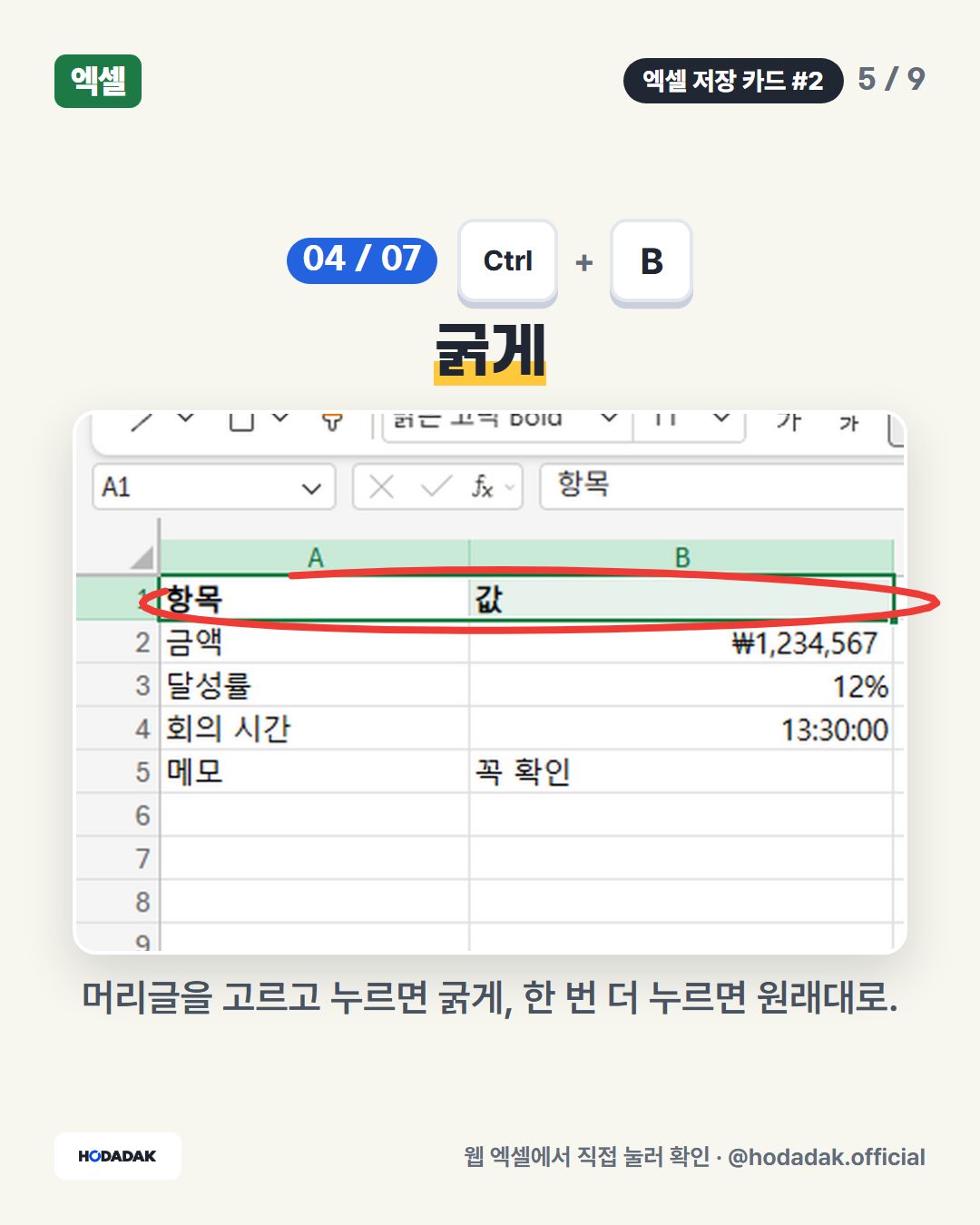Select row 5 header

click(118, 772)
